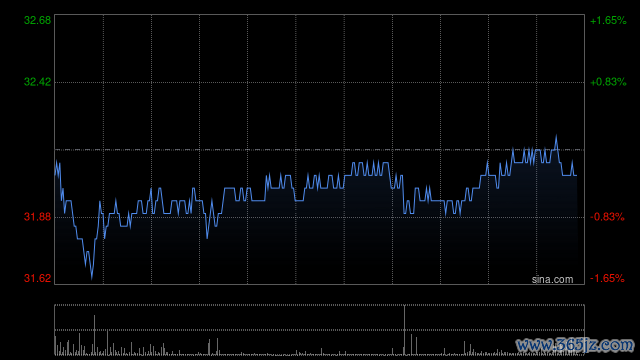Click the tall early-session volume bar
The image size is (640, 360).
click(94, 335)
